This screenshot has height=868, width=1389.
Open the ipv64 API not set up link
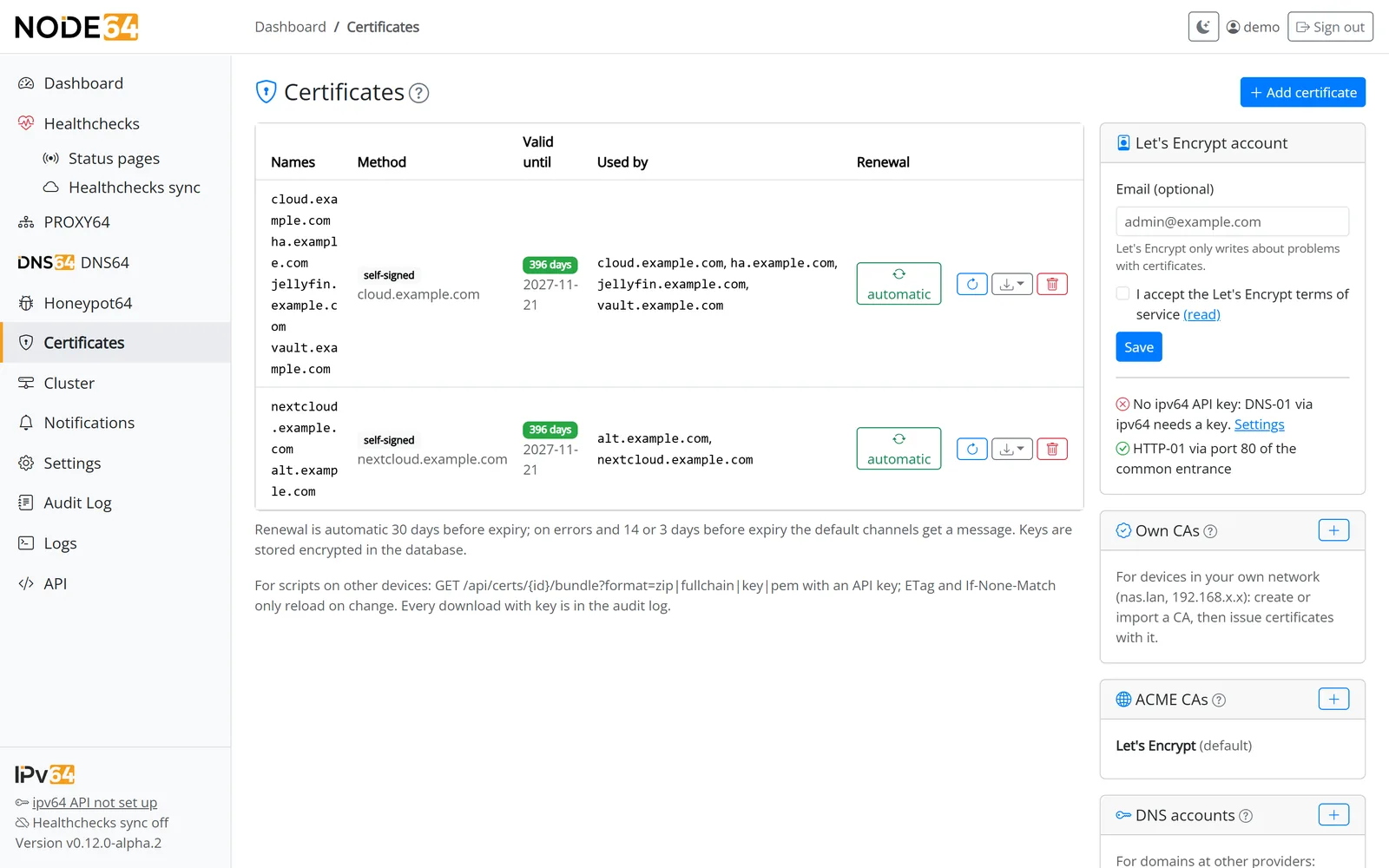[95, 803]
